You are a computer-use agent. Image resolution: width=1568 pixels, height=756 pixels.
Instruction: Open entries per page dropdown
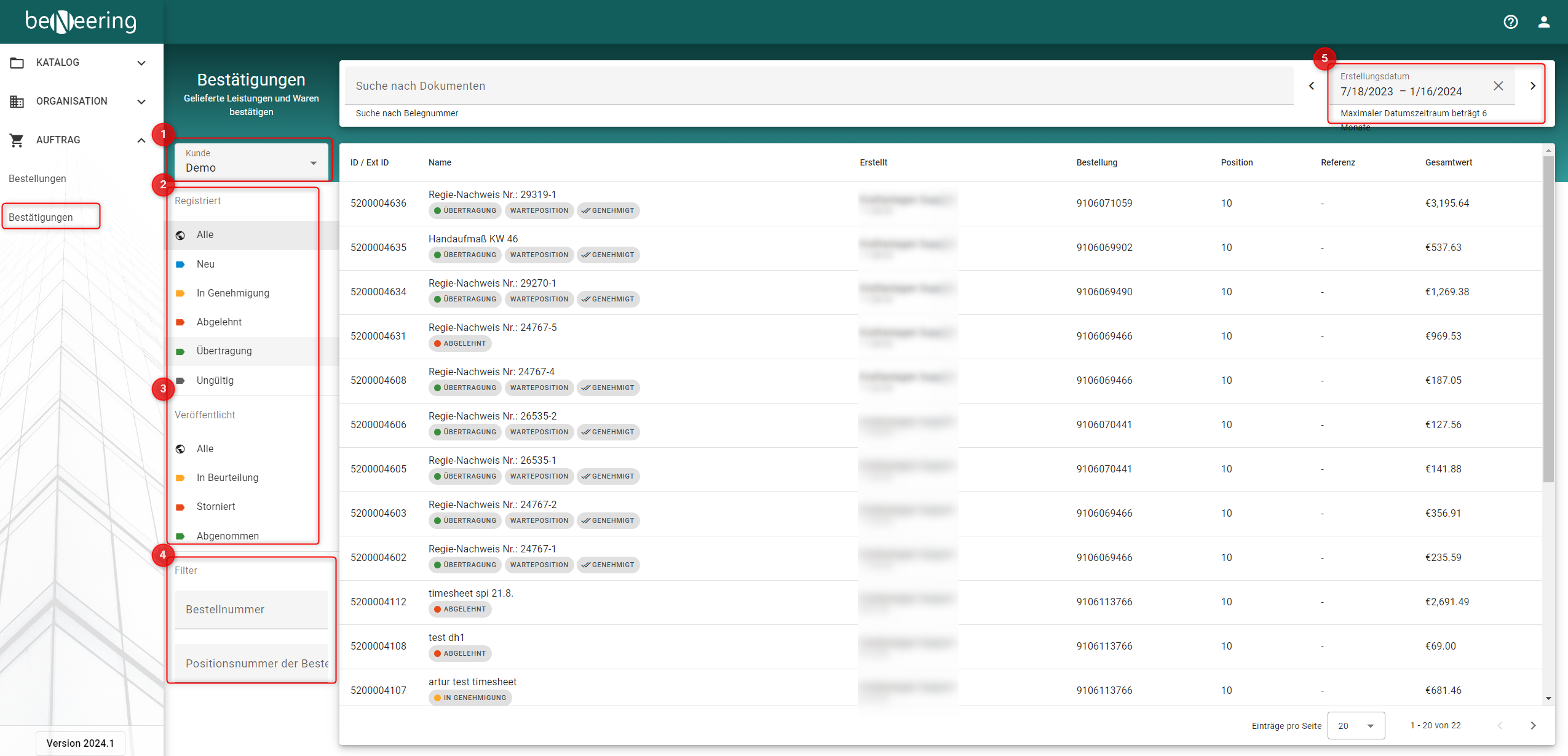point(1355,726)
